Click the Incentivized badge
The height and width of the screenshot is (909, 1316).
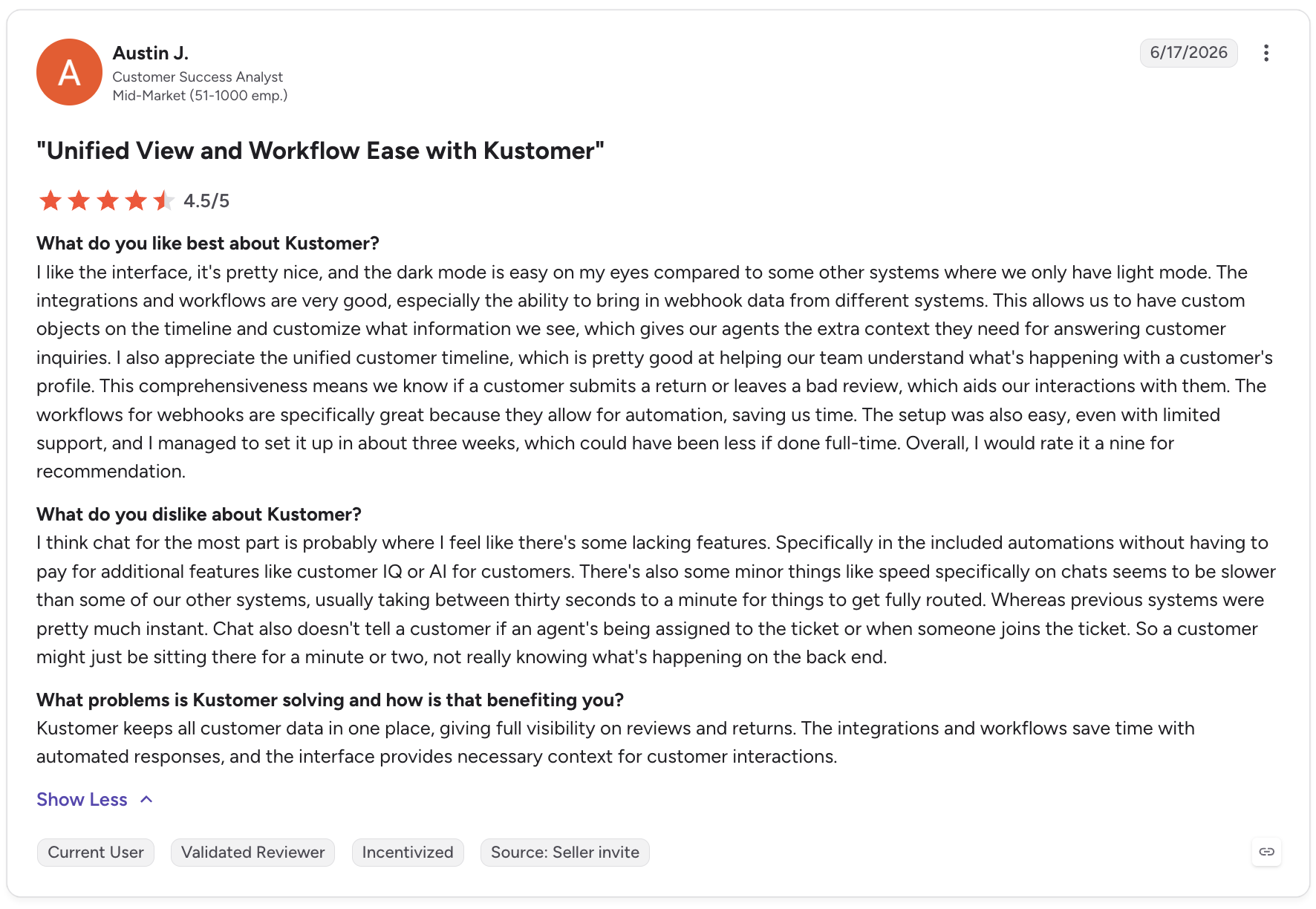(x=408, y=852)
